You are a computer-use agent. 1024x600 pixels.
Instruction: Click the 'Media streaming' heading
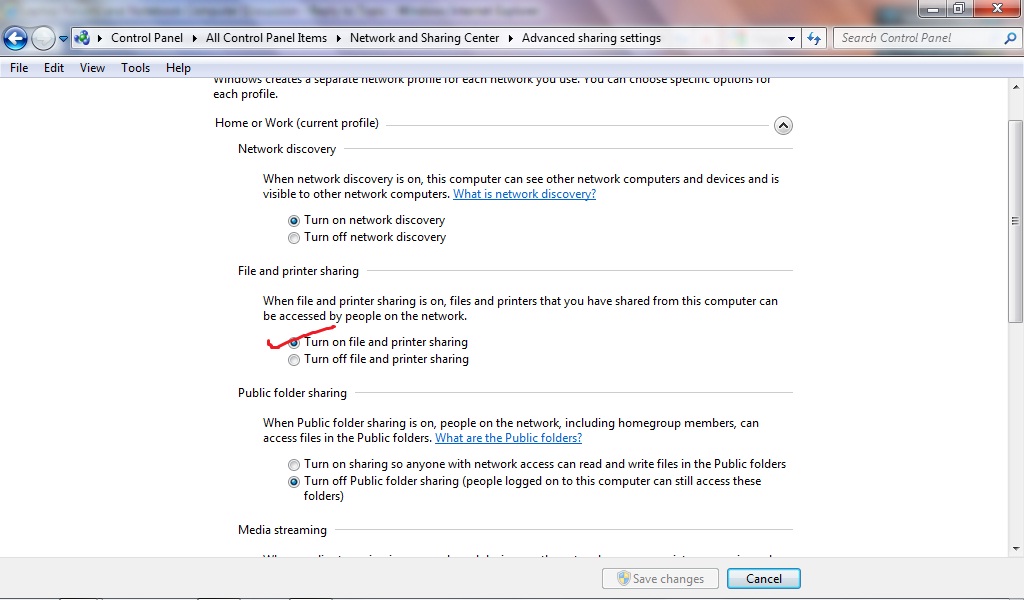(282, 530)
